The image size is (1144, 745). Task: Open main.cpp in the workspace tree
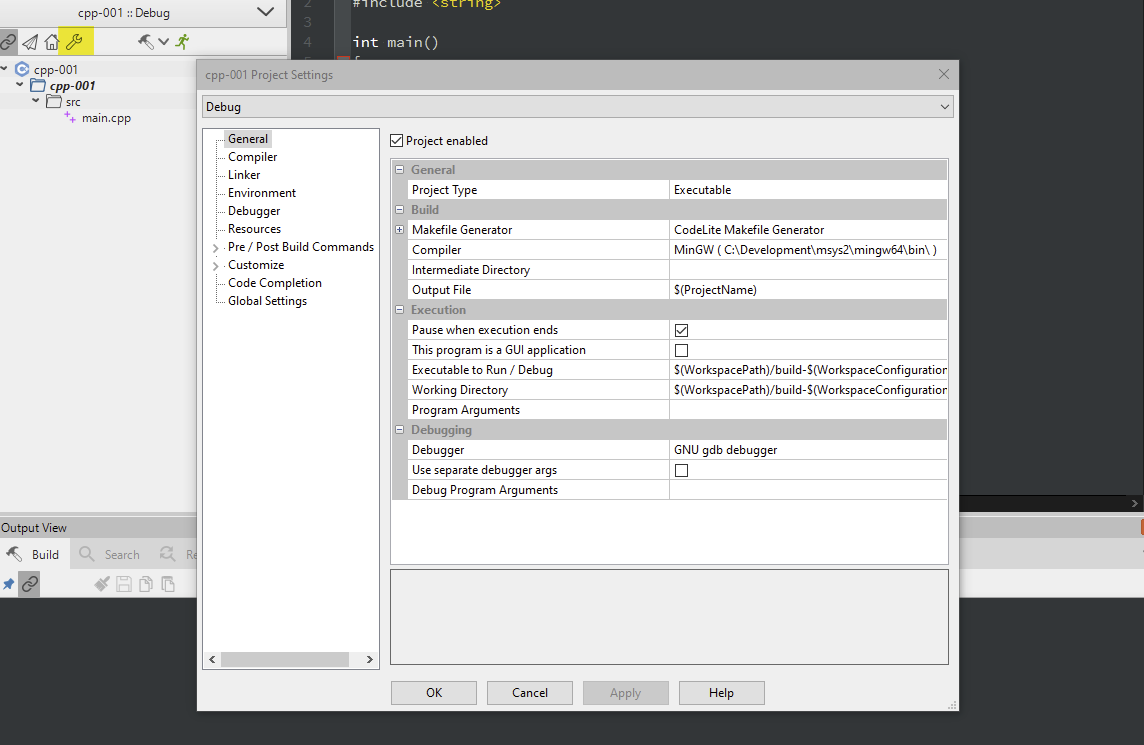pos(106,117)
